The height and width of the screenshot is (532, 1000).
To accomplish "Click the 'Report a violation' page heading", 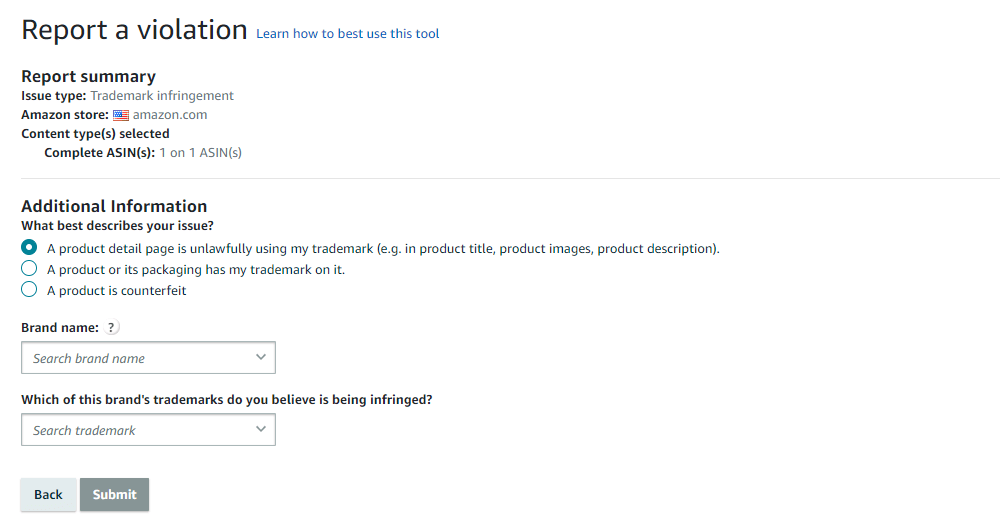I will pos(134,30).
